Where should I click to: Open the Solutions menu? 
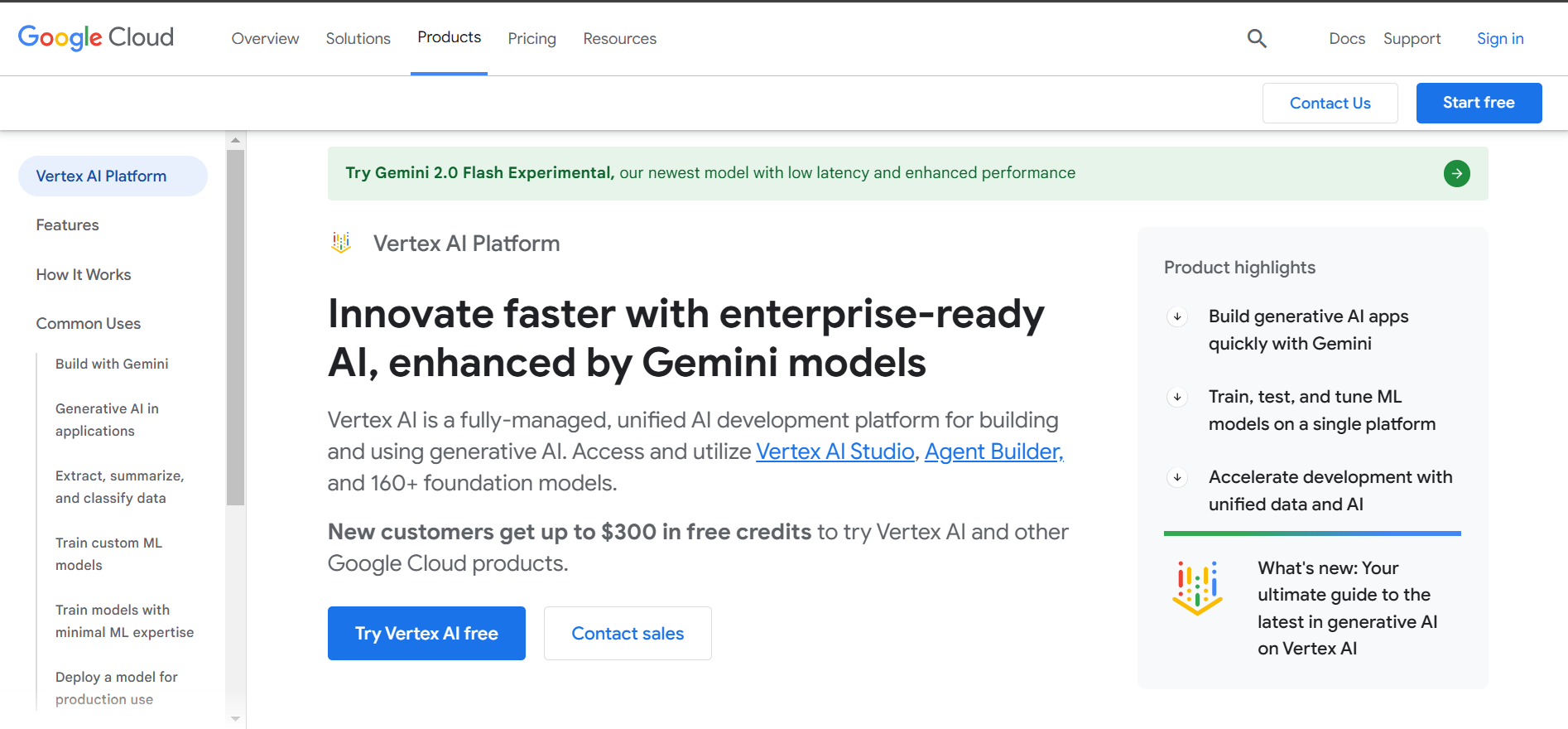(358, 38)
